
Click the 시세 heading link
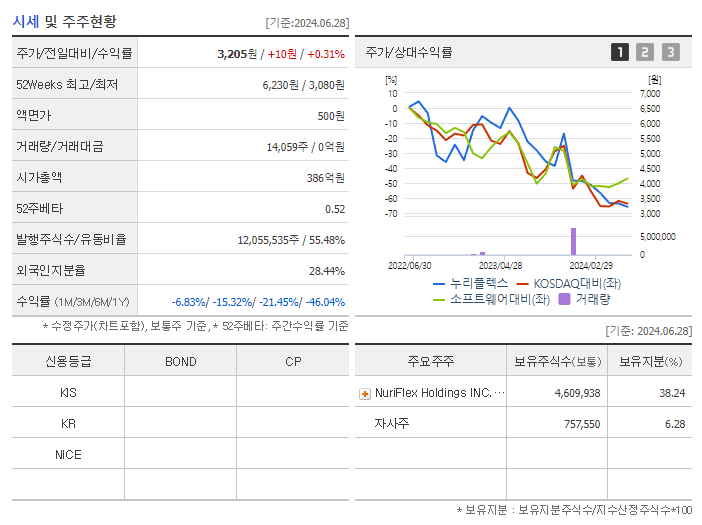point(26,21)
